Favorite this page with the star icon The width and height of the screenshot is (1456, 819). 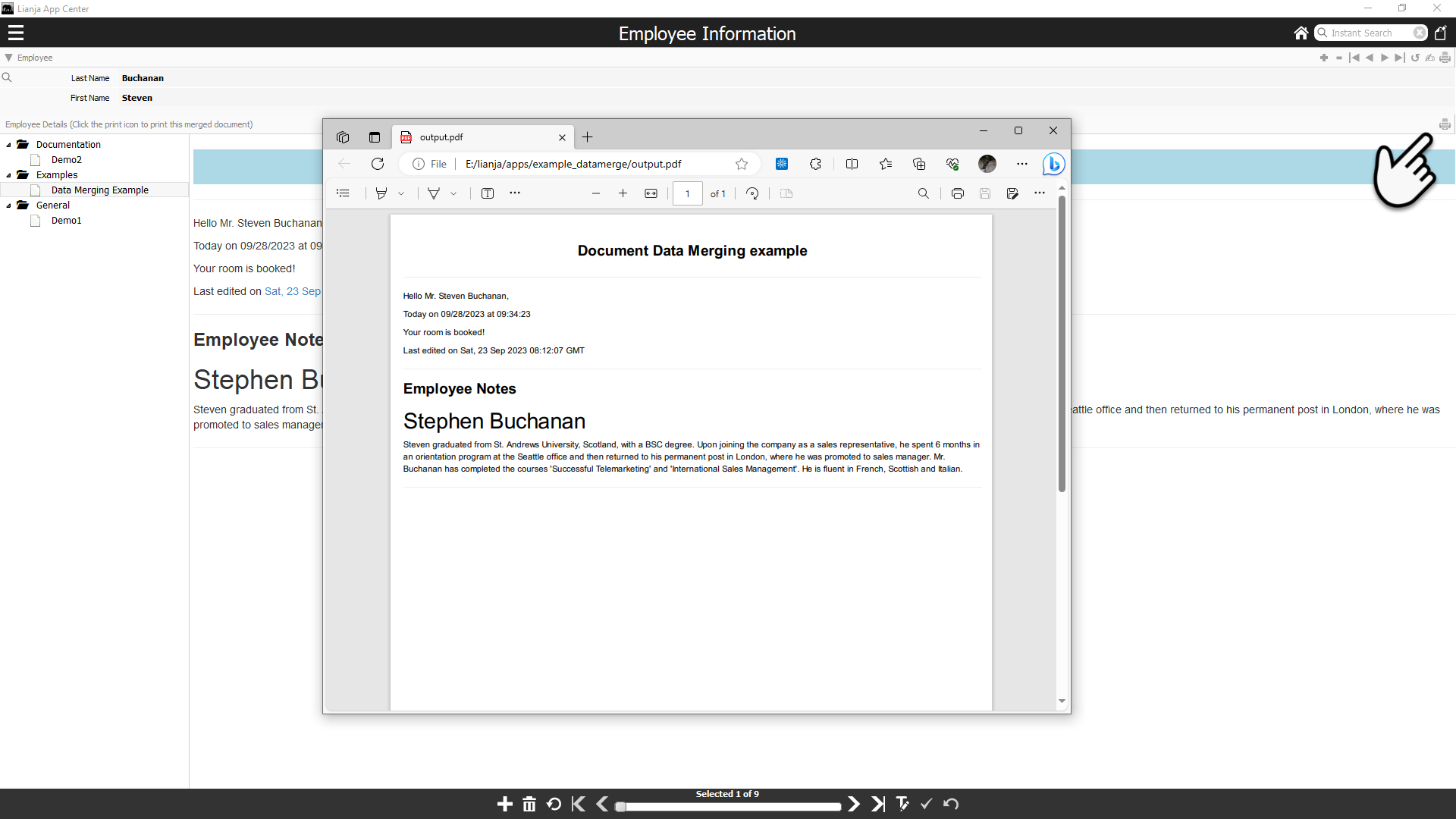point(742,164)
